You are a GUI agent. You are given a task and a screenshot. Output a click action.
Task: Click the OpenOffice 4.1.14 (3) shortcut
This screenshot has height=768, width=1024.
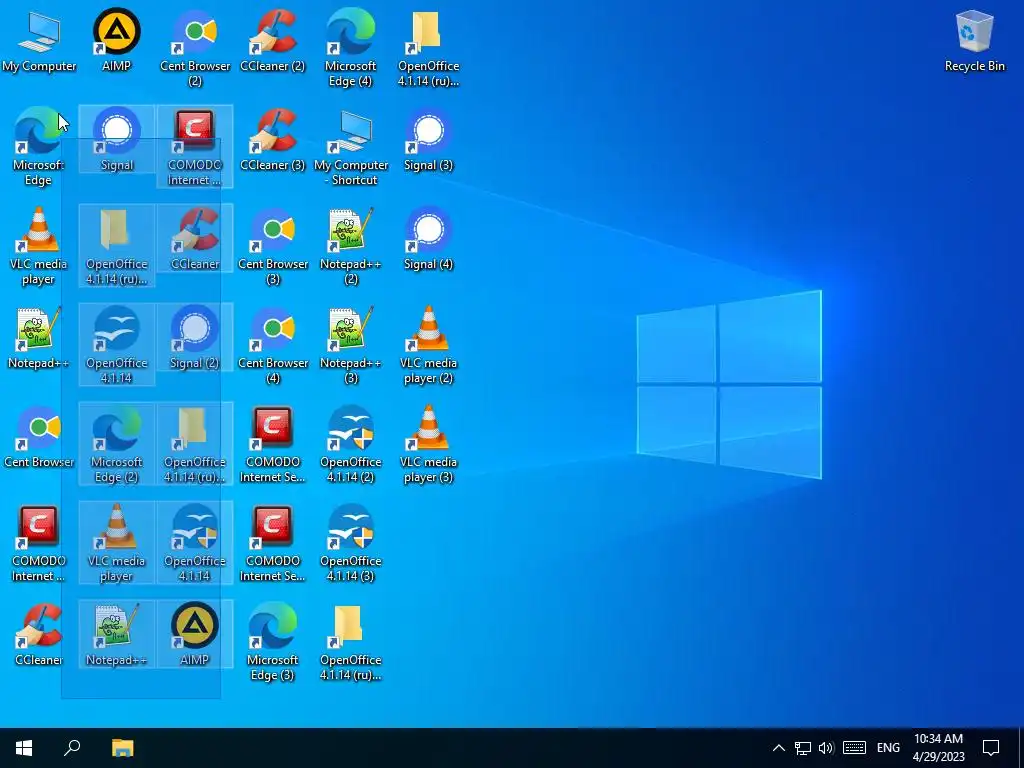[x=351, y=543]
